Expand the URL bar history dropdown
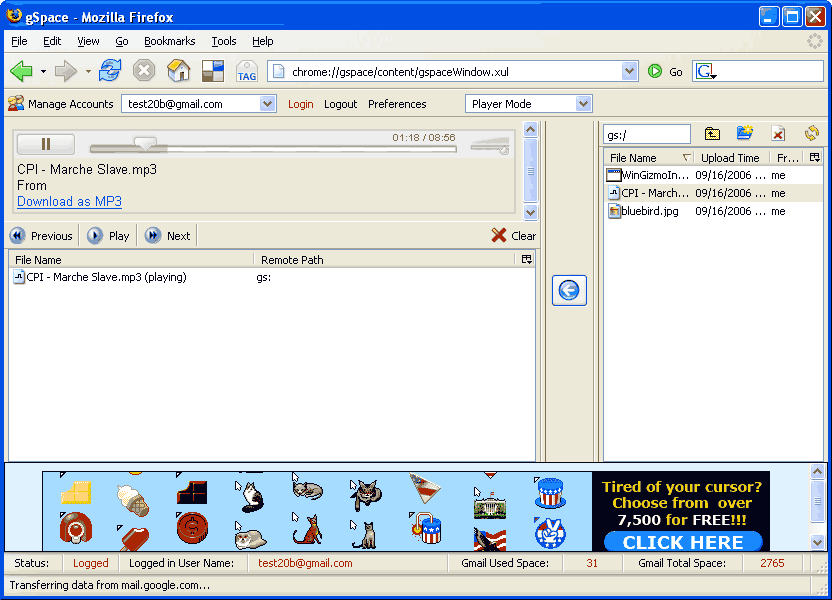The width and height of the screenshot is (832, 600). 629,71
